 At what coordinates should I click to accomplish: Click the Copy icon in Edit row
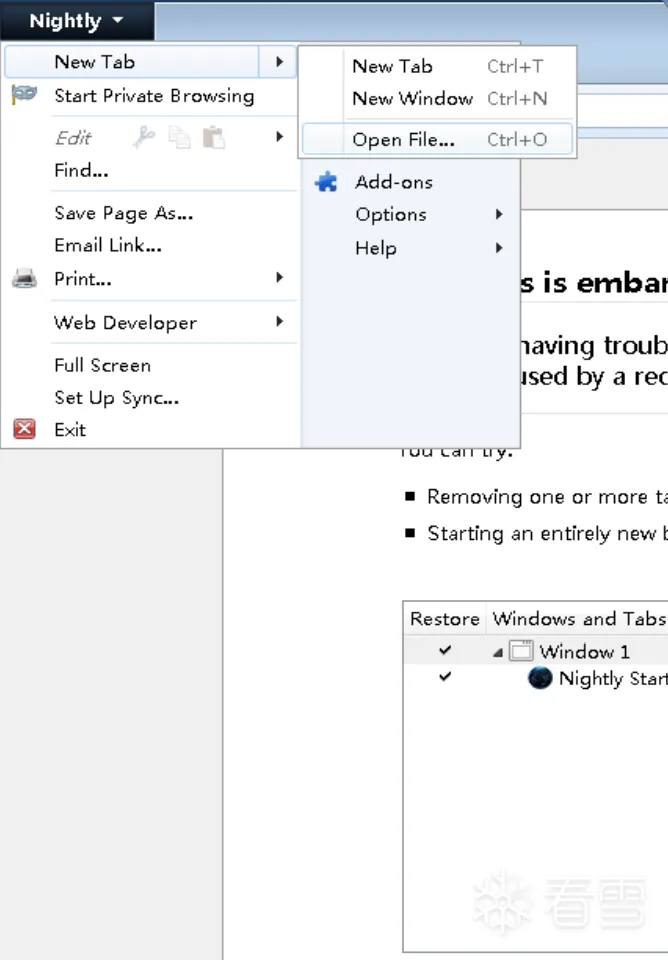pos(179,137)
